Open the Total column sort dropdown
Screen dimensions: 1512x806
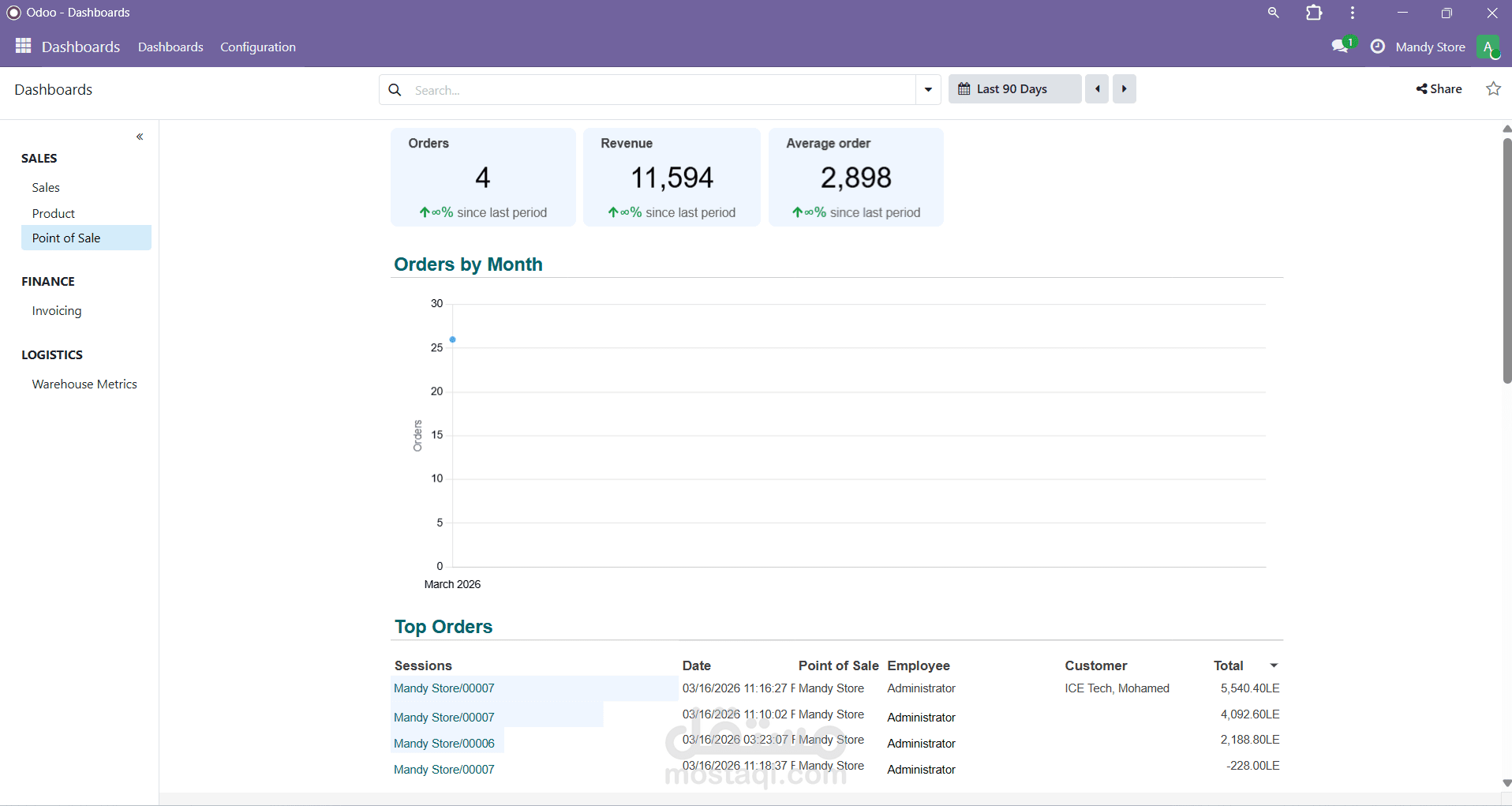click(x=1274, y=665)
